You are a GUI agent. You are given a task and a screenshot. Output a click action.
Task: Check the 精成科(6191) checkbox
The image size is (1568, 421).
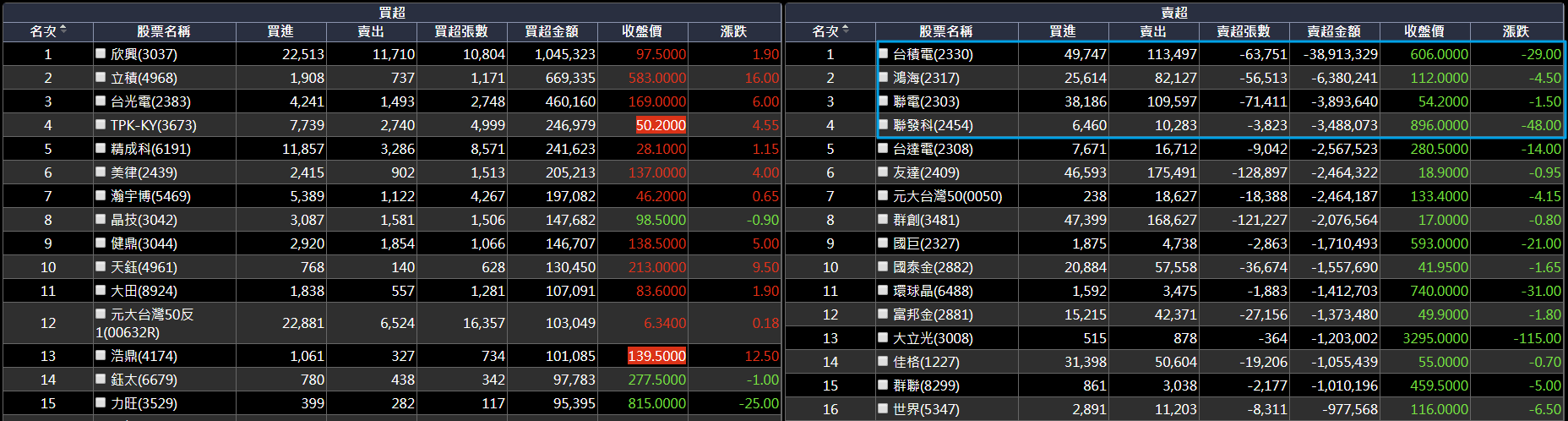[101, 148]
